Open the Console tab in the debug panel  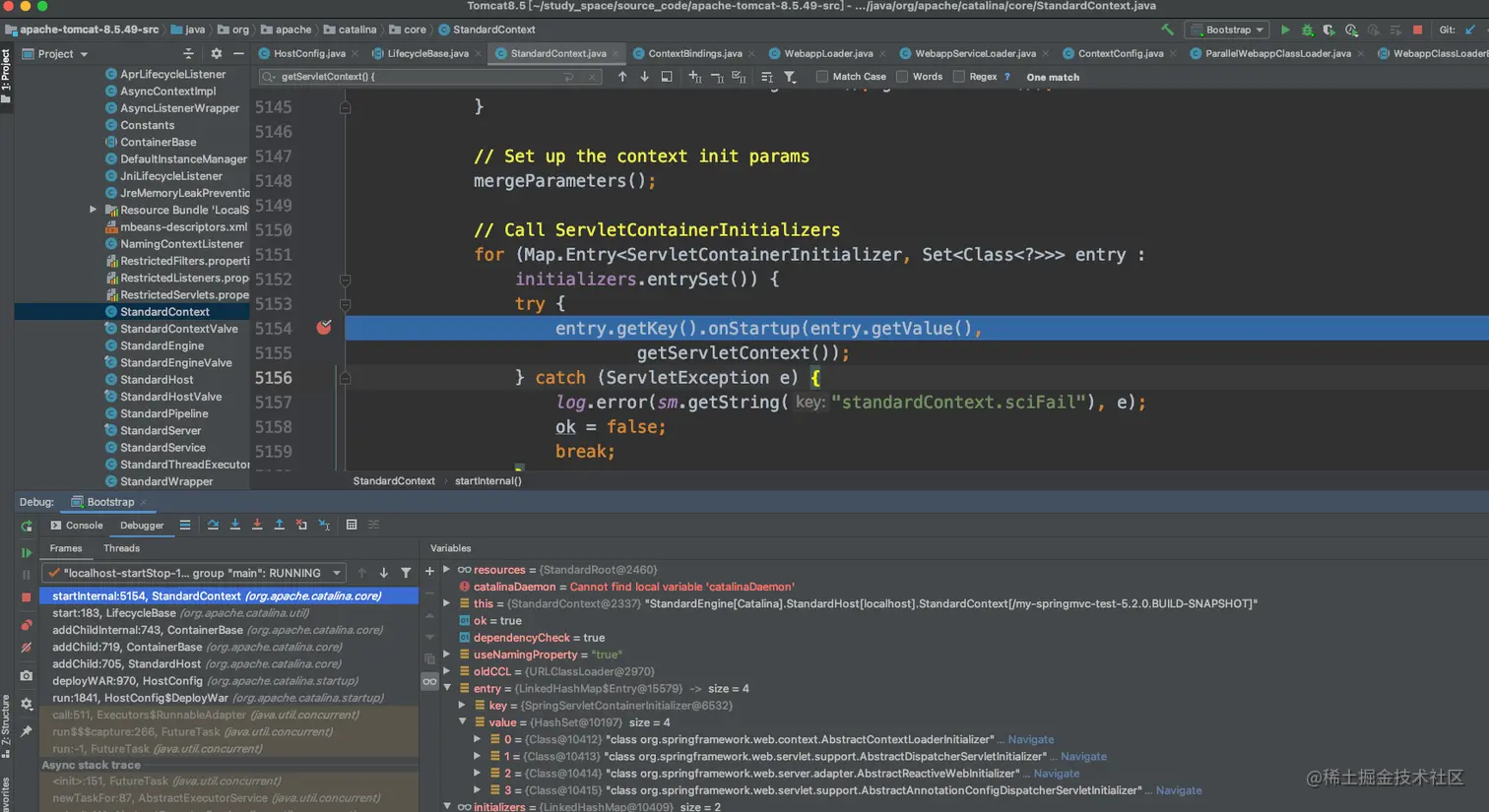[x=77, y=526]
